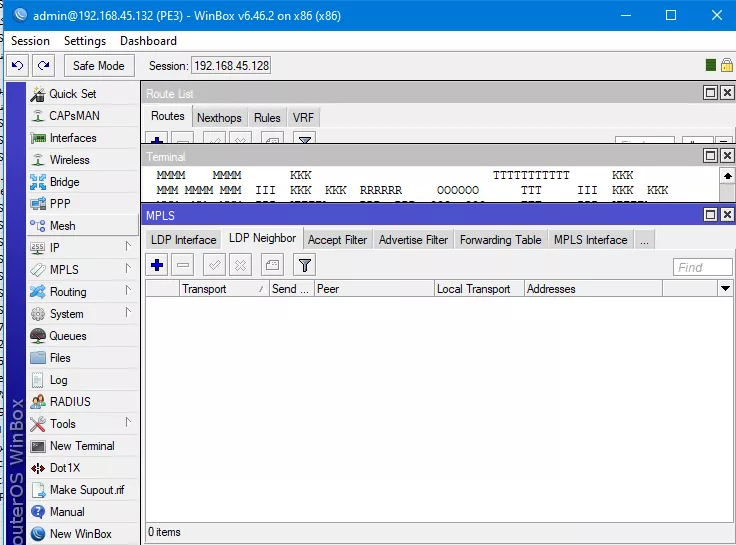Select the LDP Neighbor tab
Image resolution: width=736 pixels, height=545 pixels.
(x=262, y=238)
